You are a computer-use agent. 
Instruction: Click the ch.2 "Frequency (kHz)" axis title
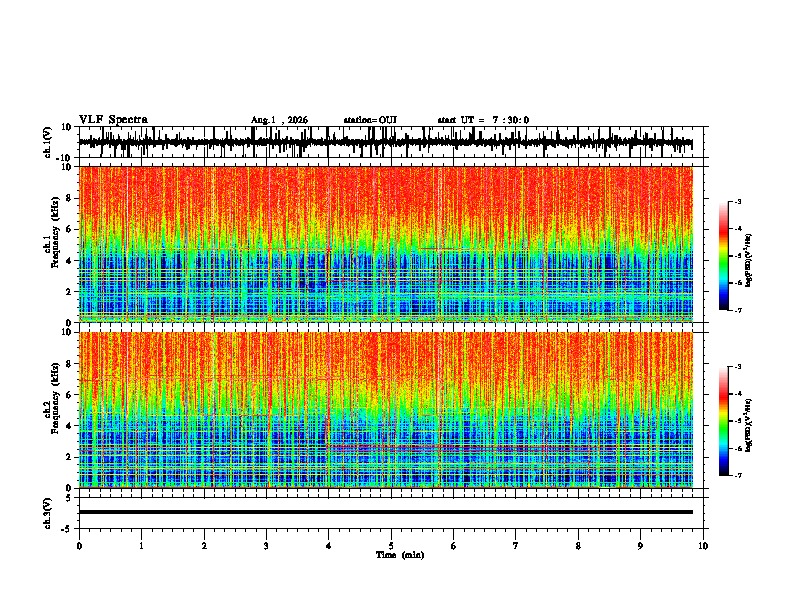click(56, 398)
